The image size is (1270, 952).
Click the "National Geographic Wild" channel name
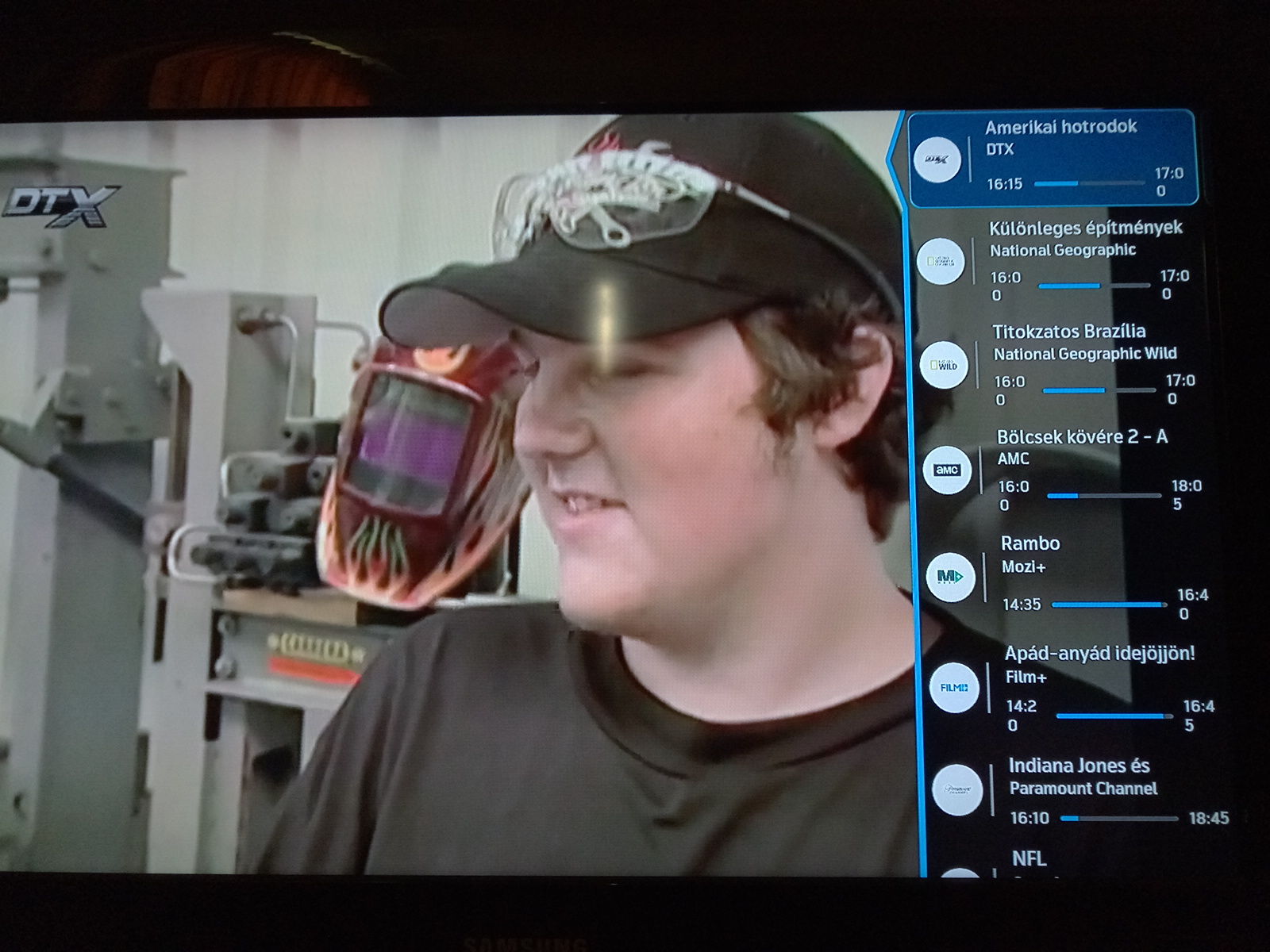[1086, 354]
